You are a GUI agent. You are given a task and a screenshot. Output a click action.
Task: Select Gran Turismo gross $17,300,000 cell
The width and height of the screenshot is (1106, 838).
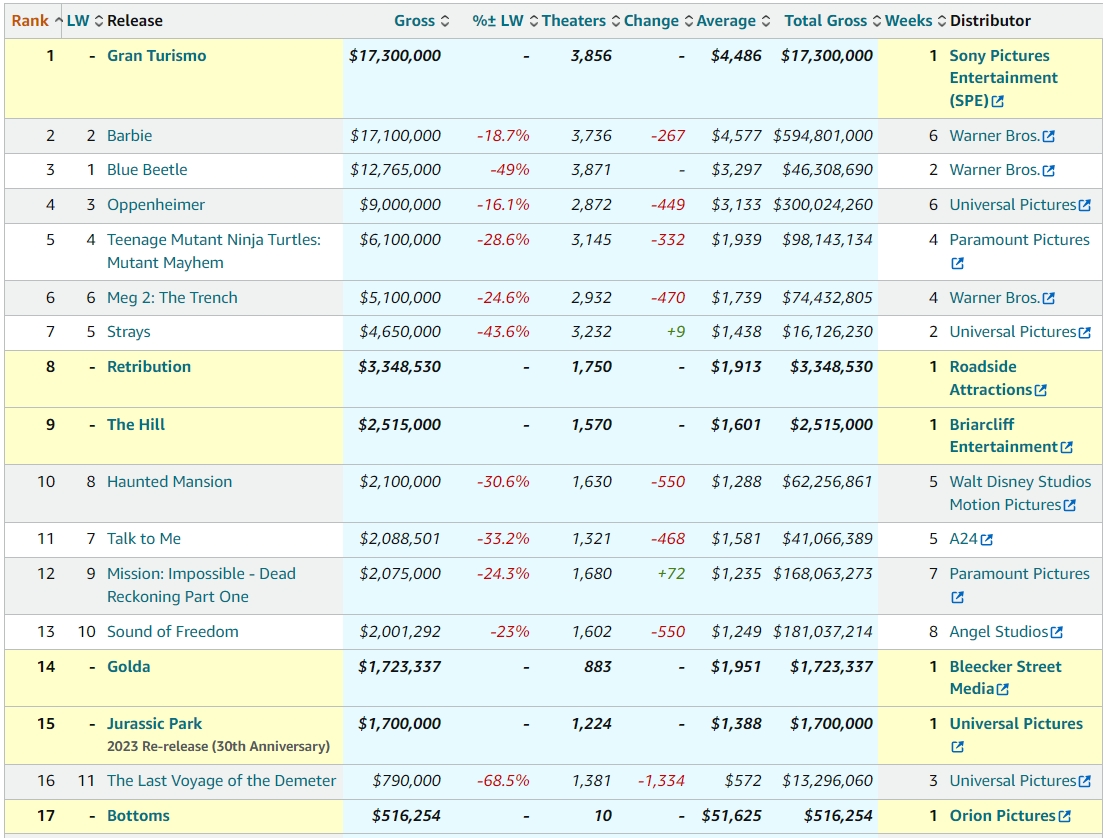pos(394,56)
